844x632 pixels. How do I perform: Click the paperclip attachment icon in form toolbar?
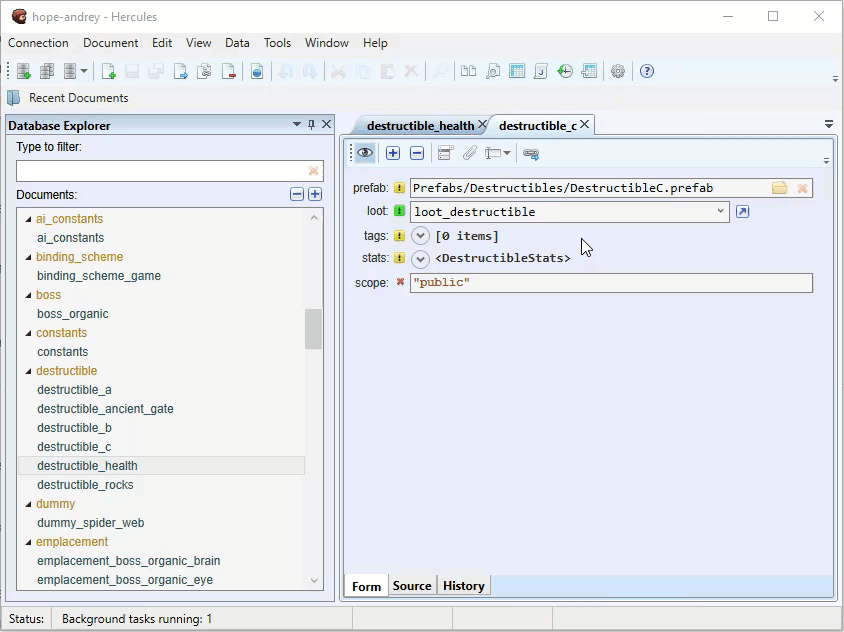tap(469, 153)
